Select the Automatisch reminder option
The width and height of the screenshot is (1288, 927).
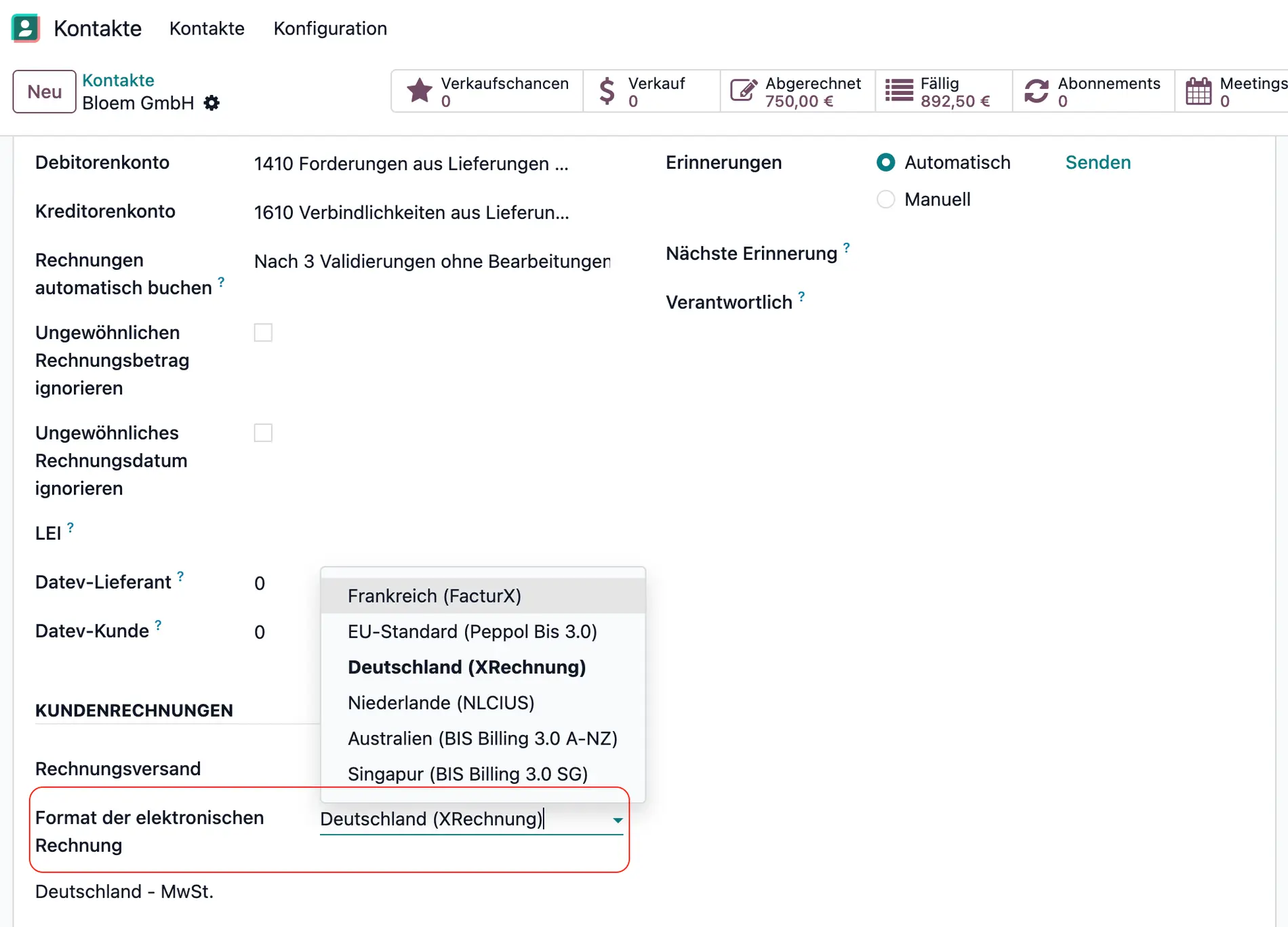[885, 162]
